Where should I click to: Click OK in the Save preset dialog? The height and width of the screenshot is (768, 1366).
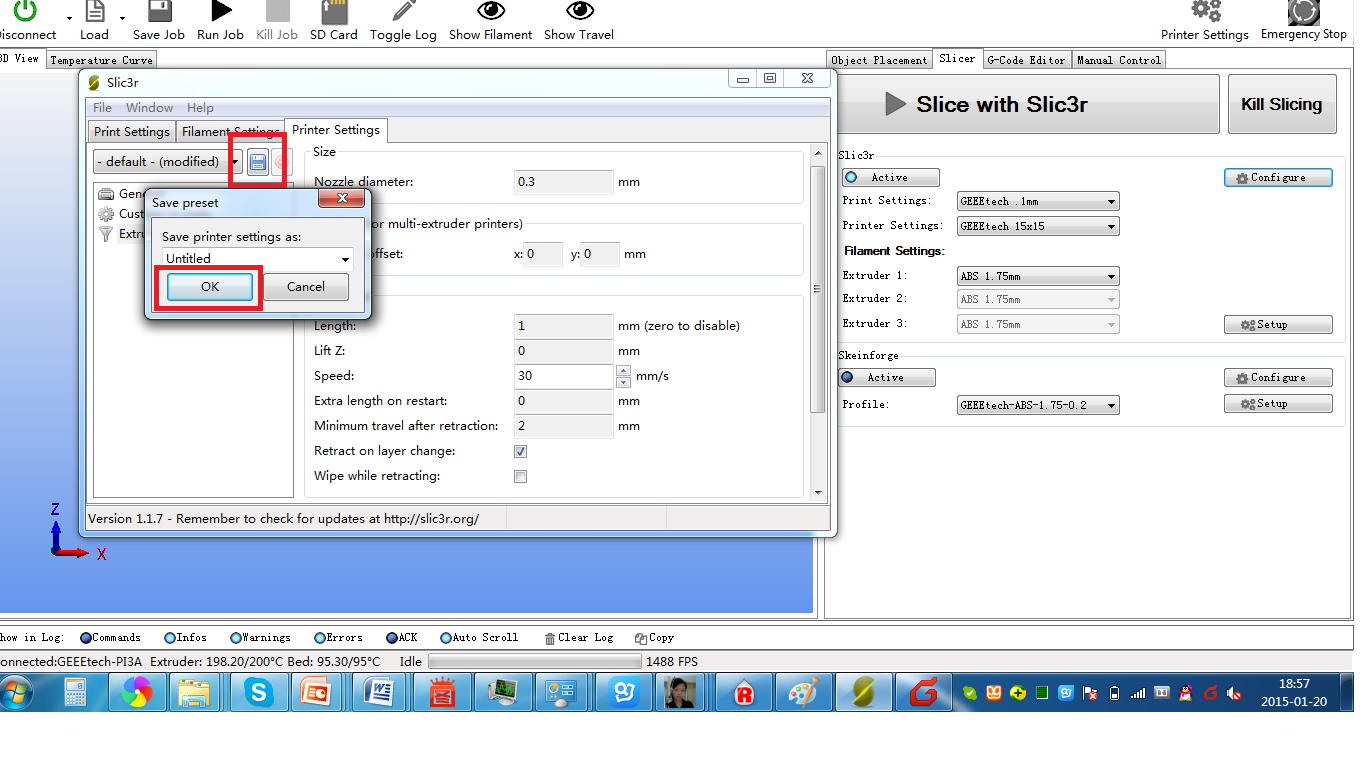point(209,287)
